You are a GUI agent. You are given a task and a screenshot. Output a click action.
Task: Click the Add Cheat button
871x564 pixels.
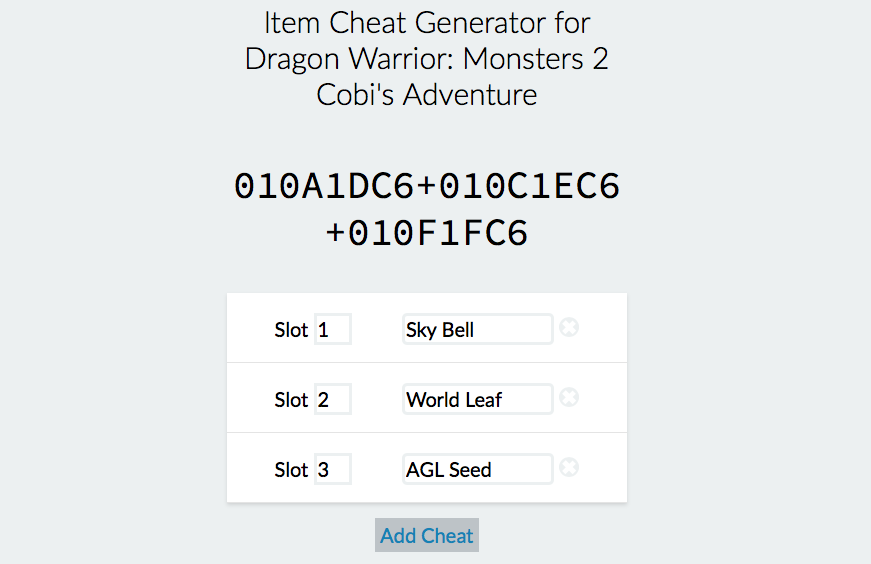point(427,535)
